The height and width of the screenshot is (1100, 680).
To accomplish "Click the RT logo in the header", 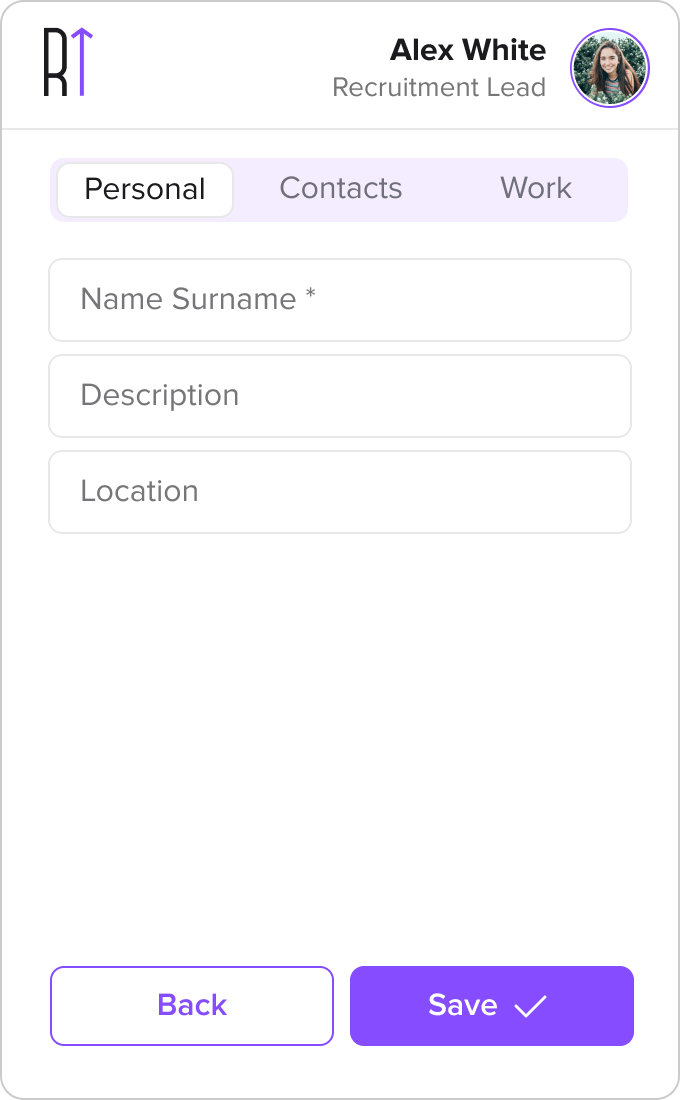I will (68, 63).
